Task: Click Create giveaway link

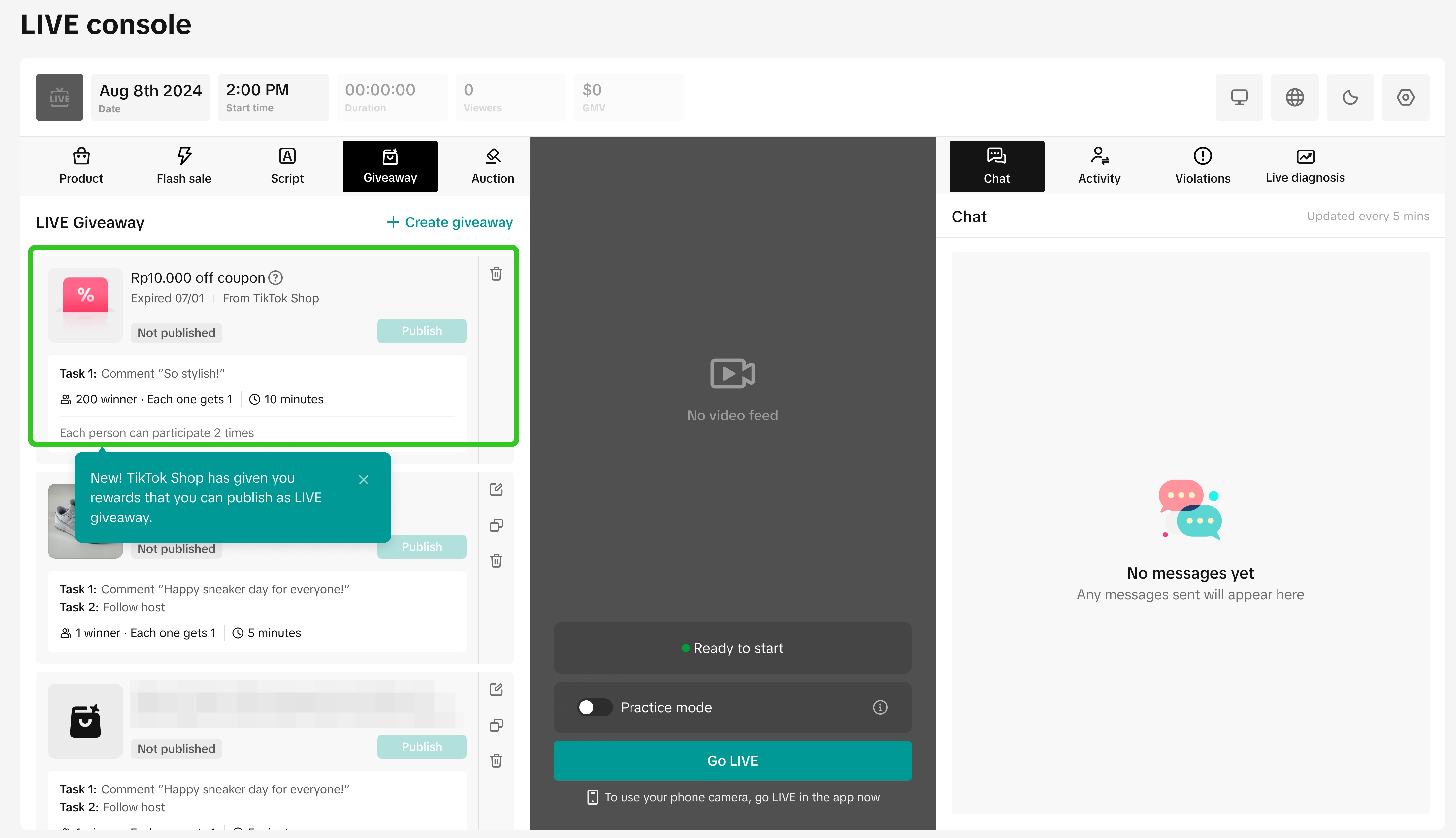Action: (450, 222)
